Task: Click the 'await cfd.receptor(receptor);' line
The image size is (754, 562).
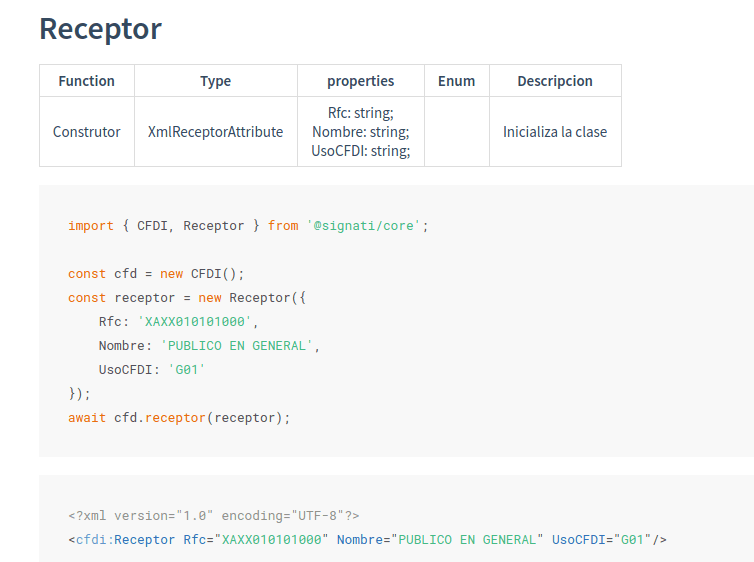Action: 179,418
